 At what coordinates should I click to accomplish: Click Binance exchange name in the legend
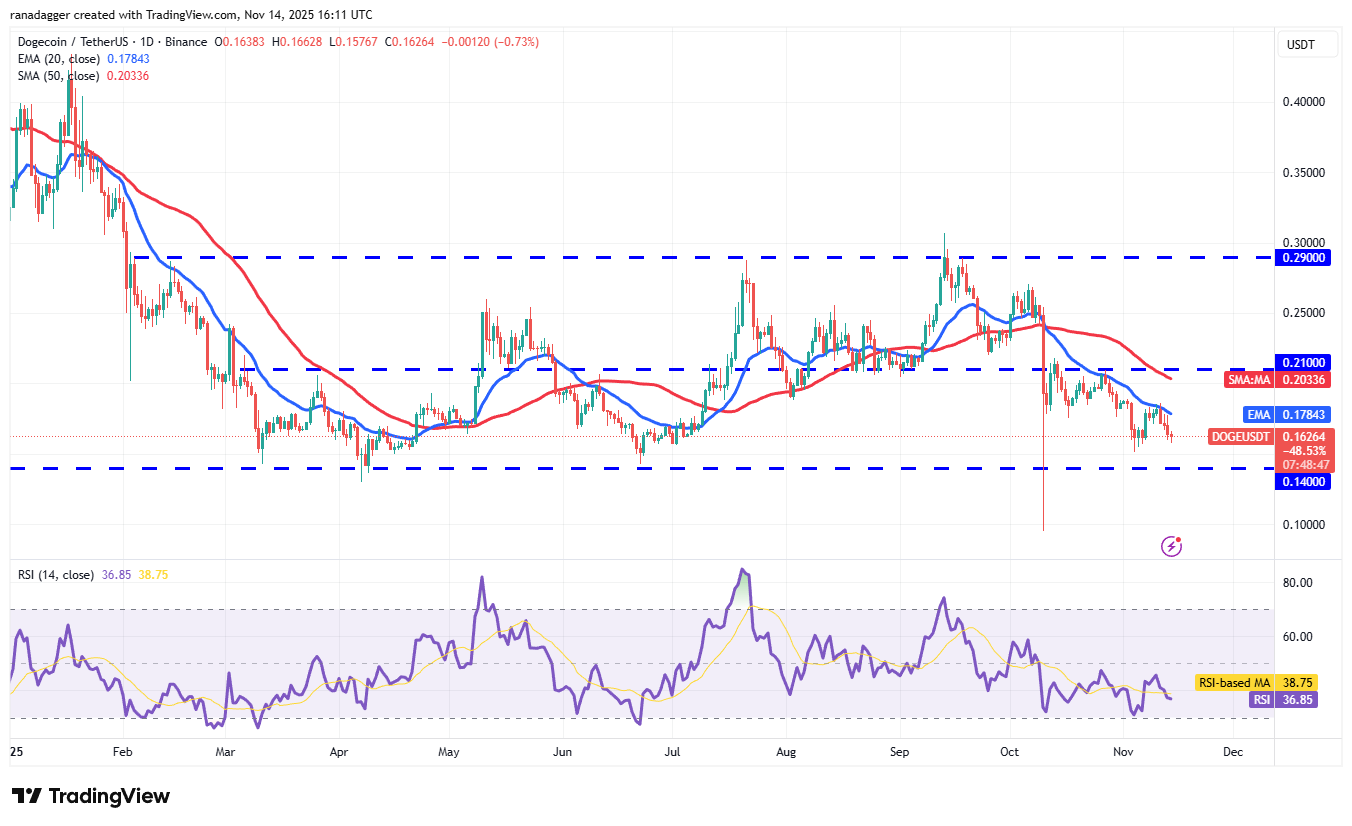pyautogui.click(x=186, y=42)
